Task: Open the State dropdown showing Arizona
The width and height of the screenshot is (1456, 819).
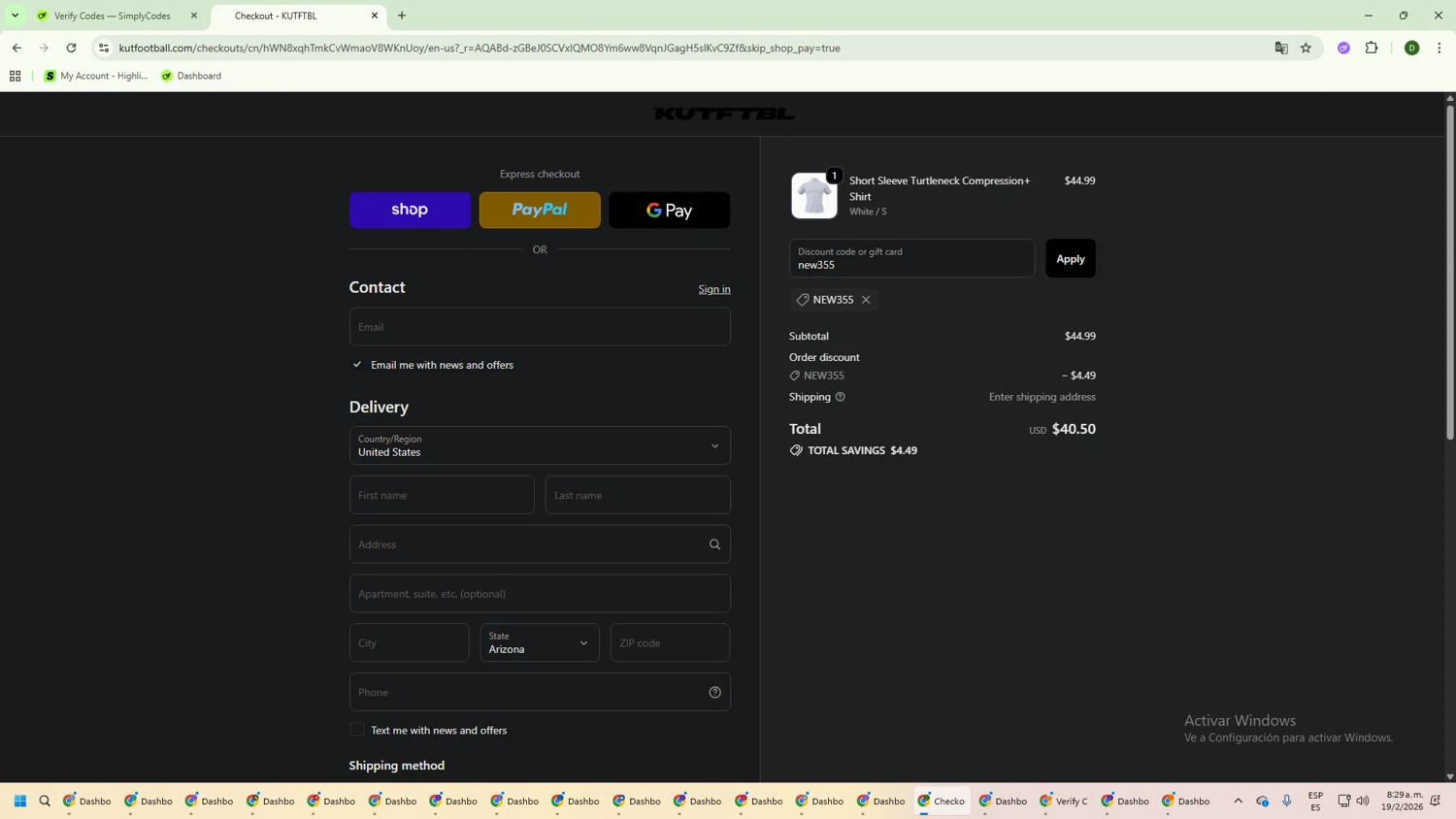Action: [540, 642]
